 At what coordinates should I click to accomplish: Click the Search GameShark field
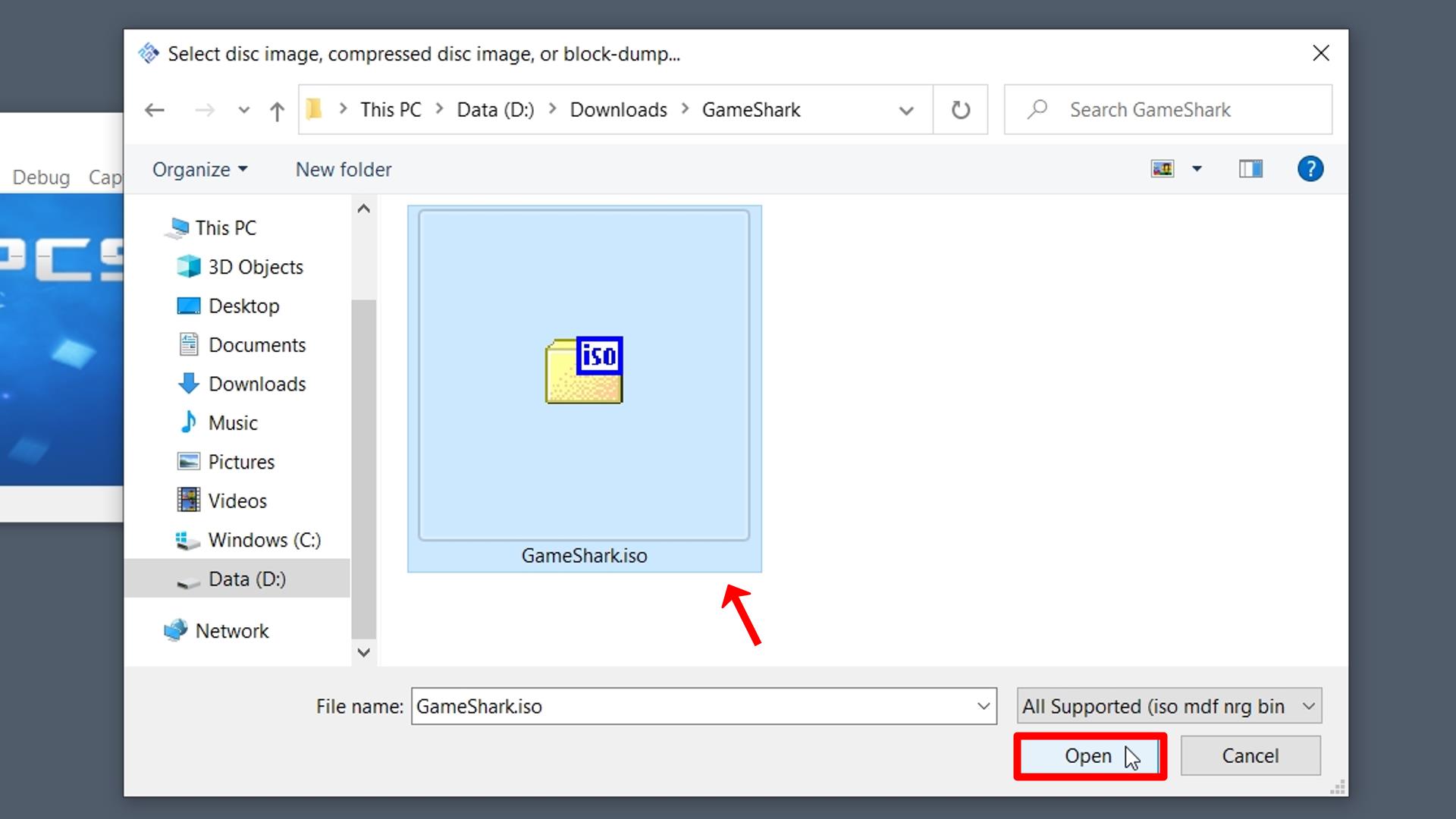pyautogui.click(x=1168, y=110)
